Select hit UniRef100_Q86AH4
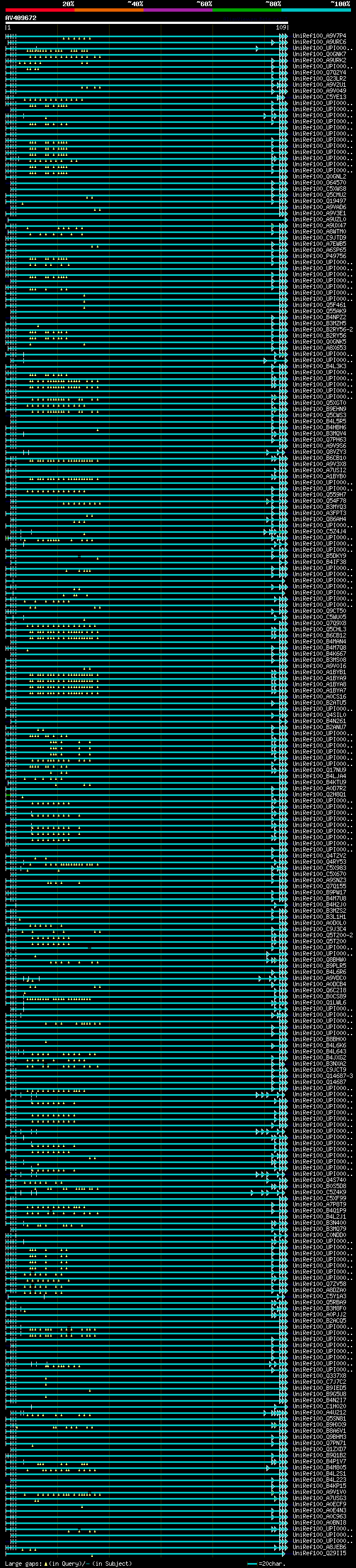The image size is (356, 1568). (x=319, y=519)
